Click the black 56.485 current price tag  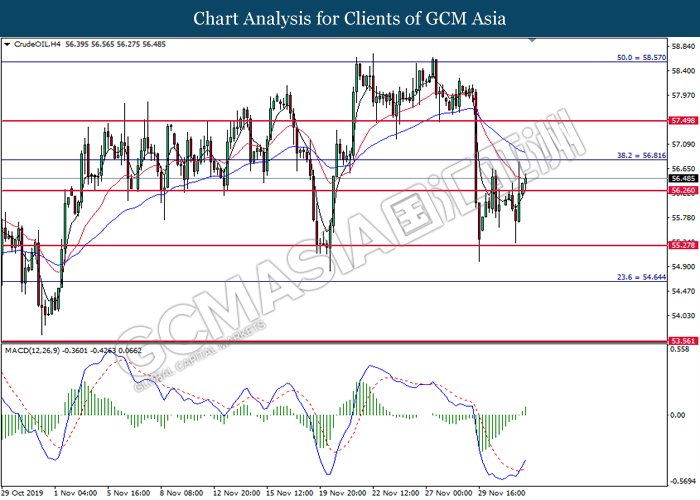tap(682, 179)
